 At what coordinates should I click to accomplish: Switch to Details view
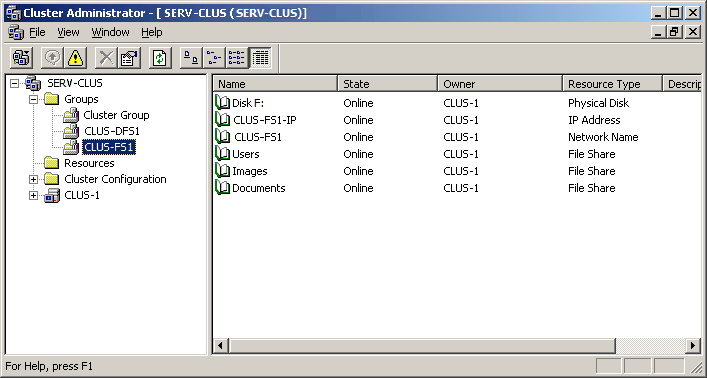tap(260, 58)
